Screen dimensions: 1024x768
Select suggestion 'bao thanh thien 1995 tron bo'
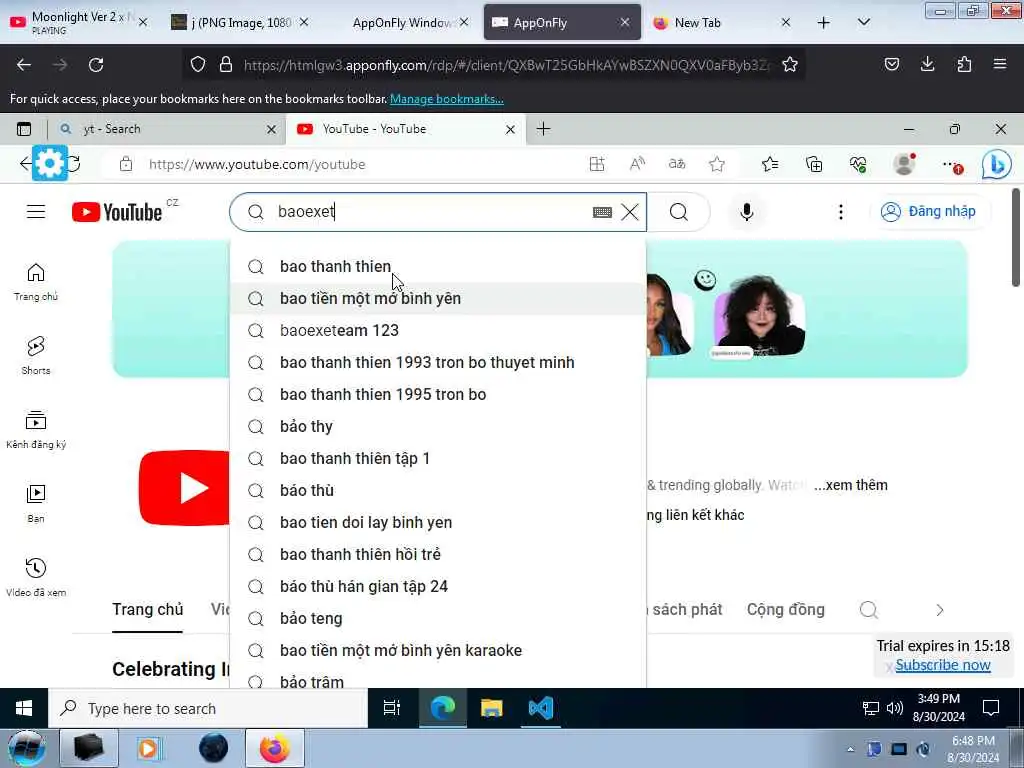click(x=438, y=394)
